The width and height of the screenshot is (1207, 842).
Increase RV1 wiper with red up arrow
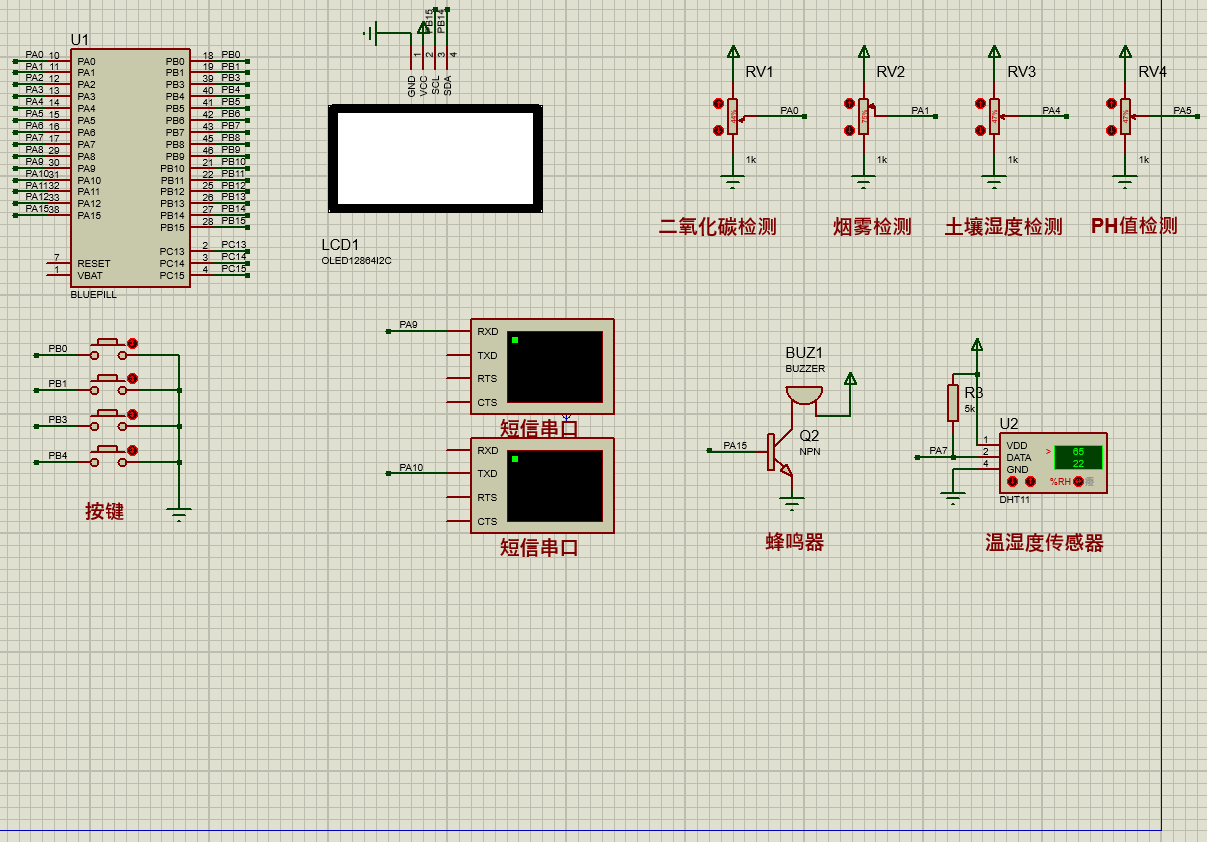[x=718, y=104]
